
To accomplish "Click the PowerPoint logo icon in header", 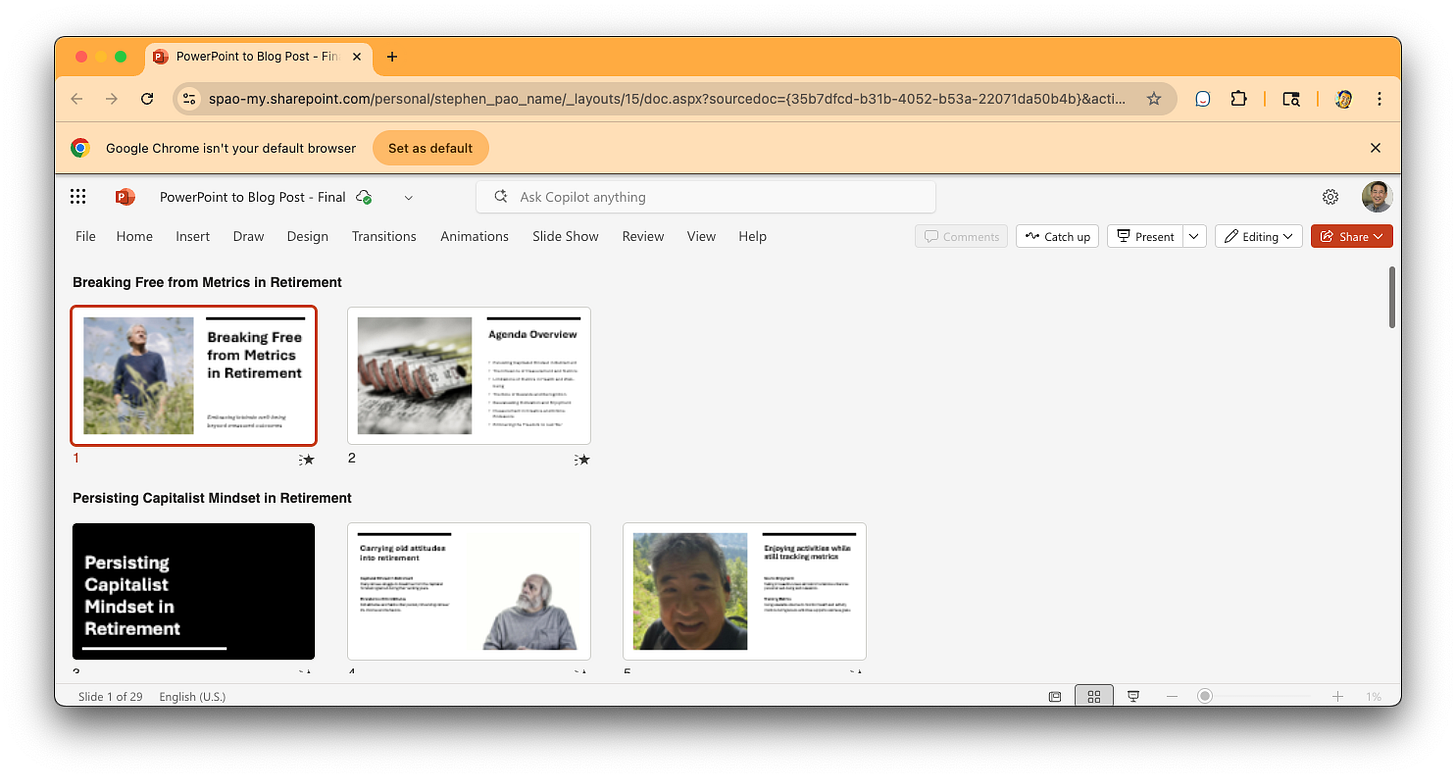I will 125,197.
